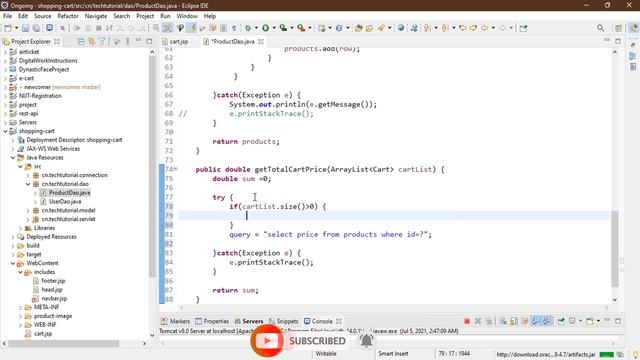The width and height of the screenshot is (640, 360).
Task: Close the ProductDao.java editor tab
Action: [x=261, y=42]
